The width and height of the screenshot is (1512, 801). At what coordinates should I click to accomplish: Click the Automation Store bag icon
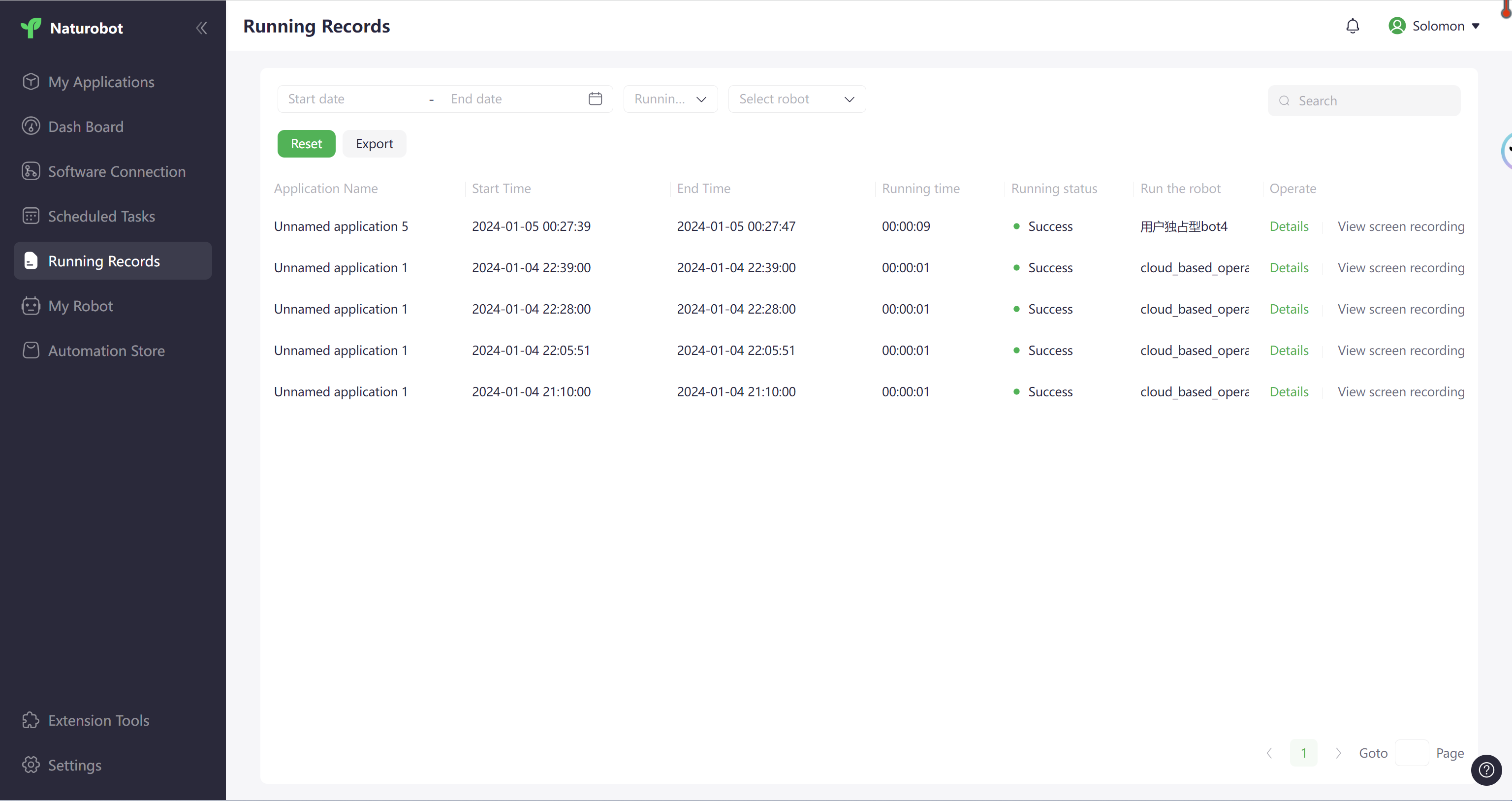pyautogui.click(x=31, y=350)
